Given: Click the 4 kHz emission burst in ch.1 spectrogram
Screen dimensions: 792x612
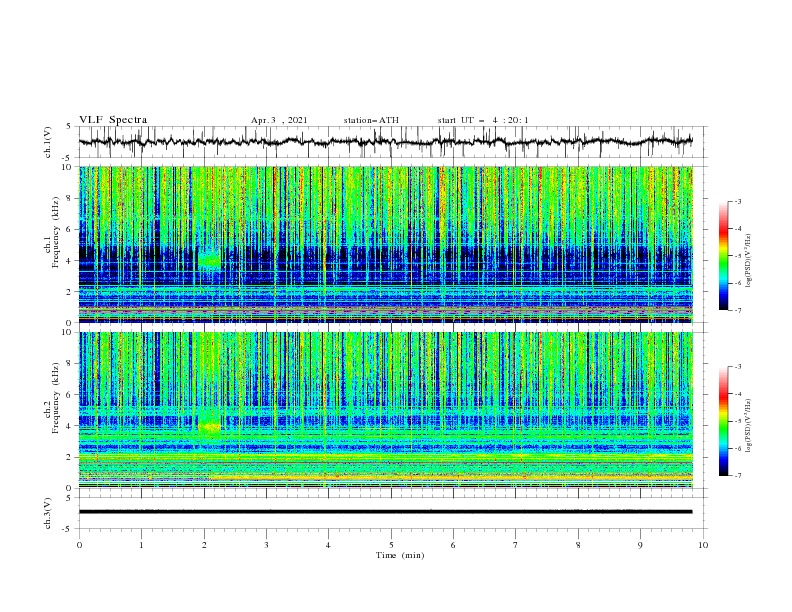Looking at the screenshot, I should [x=209, y=260].
